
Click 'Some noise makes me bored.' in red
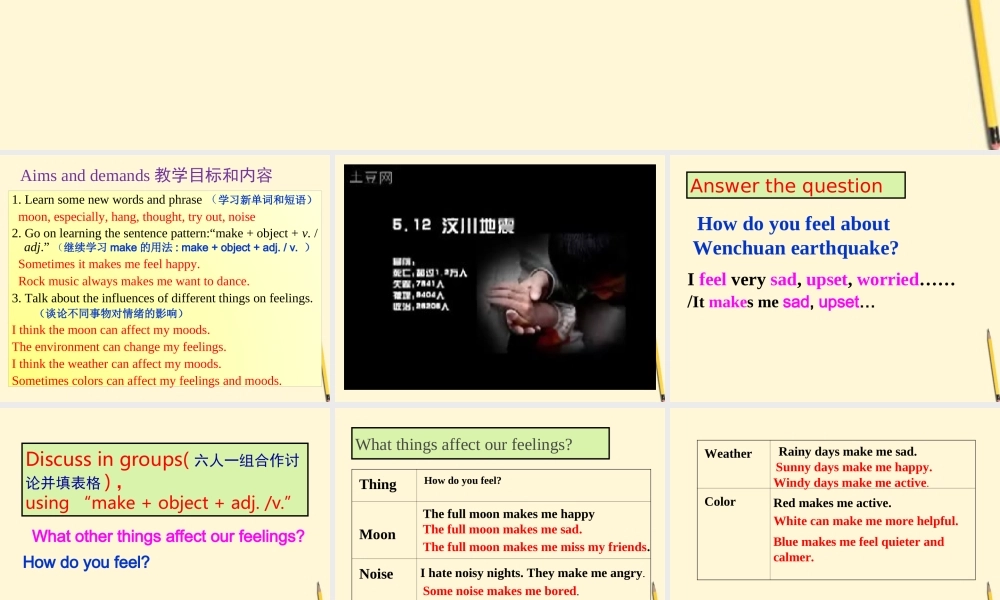(x=501, y=591)
